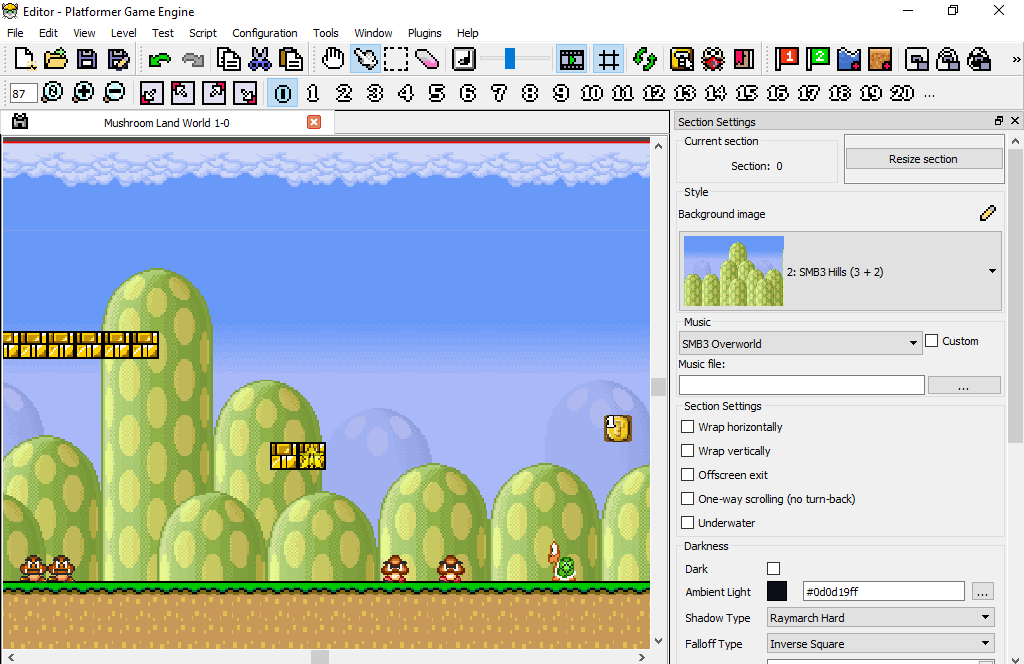1024x664 pixels.
Task: Open the Script menu
Action: (x=202, y=33)
